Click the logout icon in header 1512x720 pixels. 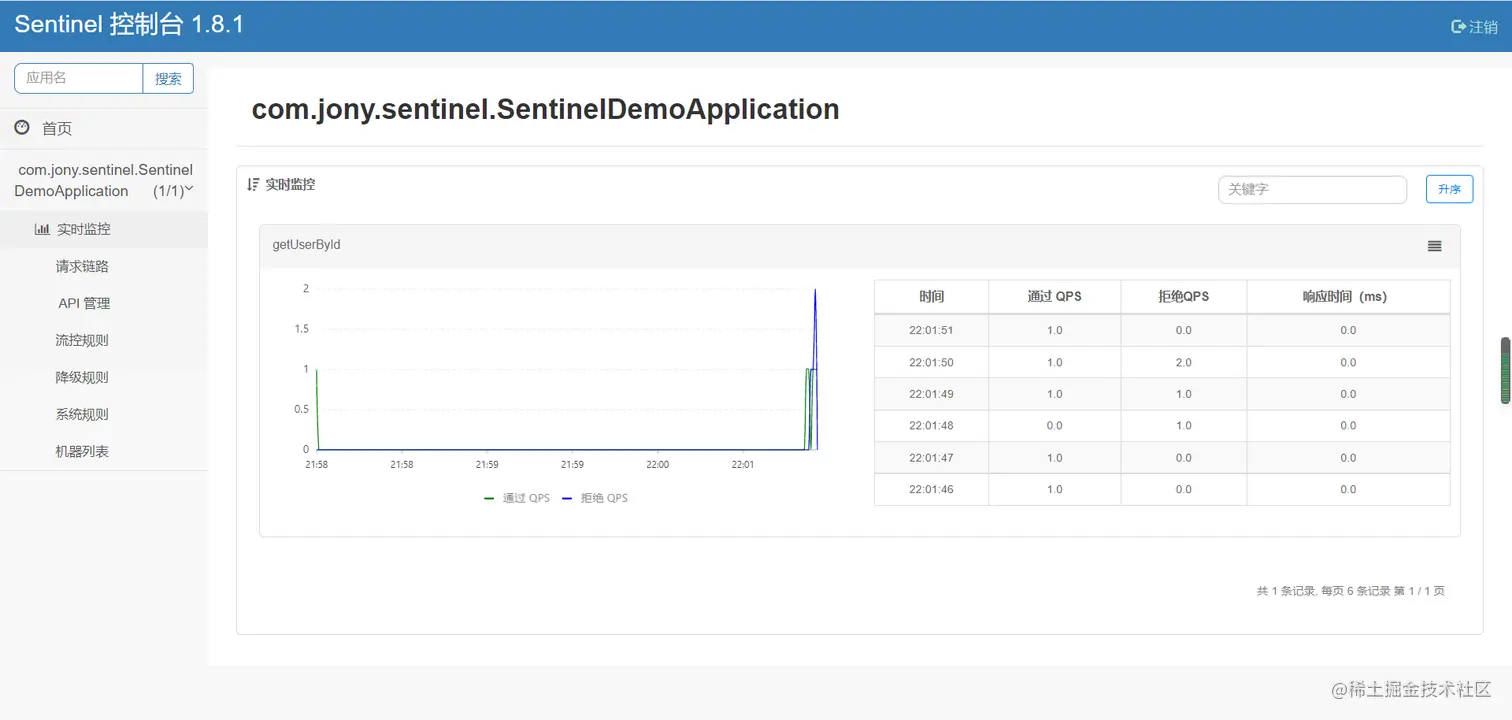[x=1458, y=27]
